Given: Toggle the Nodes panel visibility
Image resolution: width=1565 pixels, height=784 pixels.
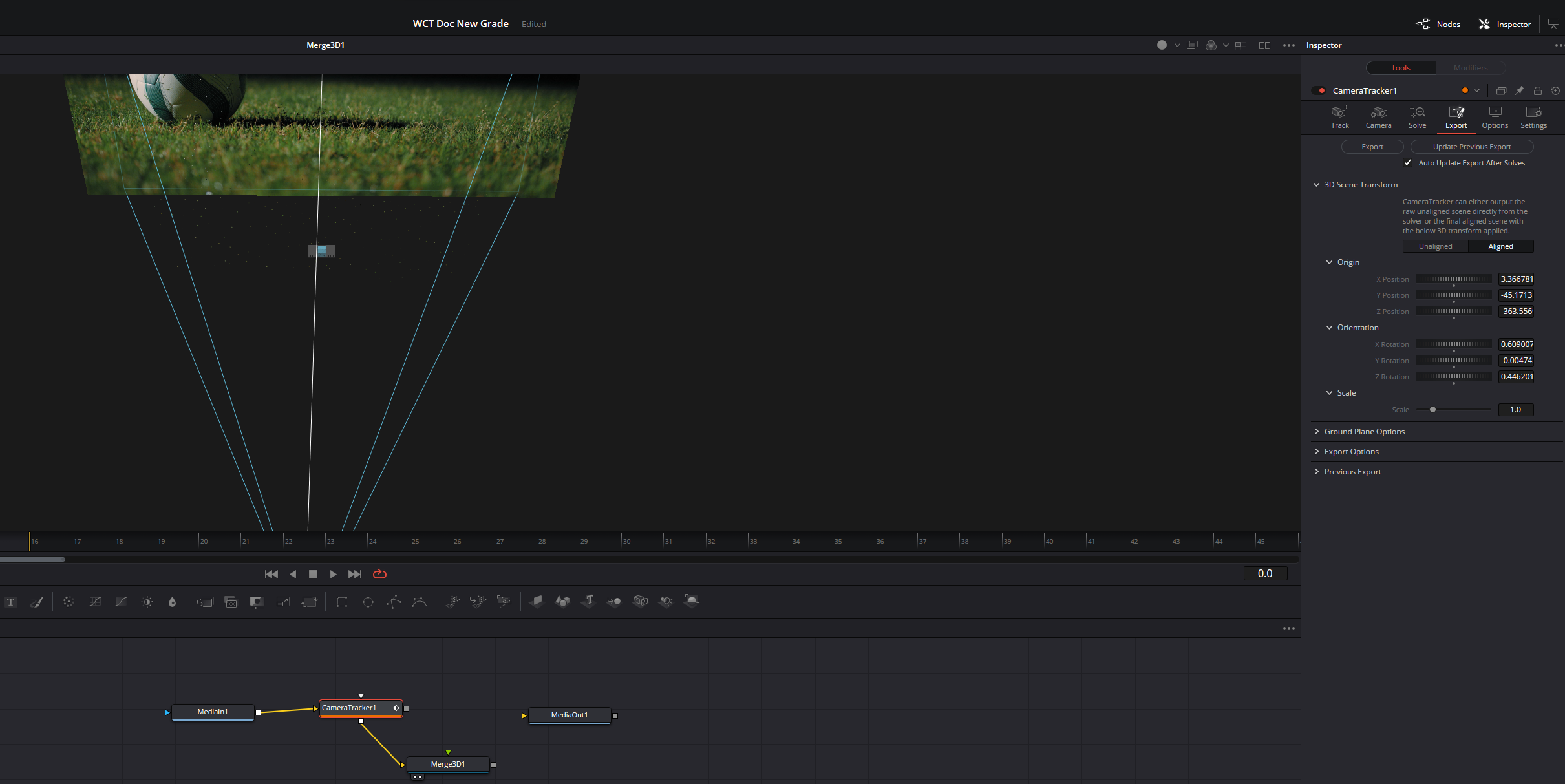Looking at the screenshot, I should pyautogui.click(x=1438, y=24).
